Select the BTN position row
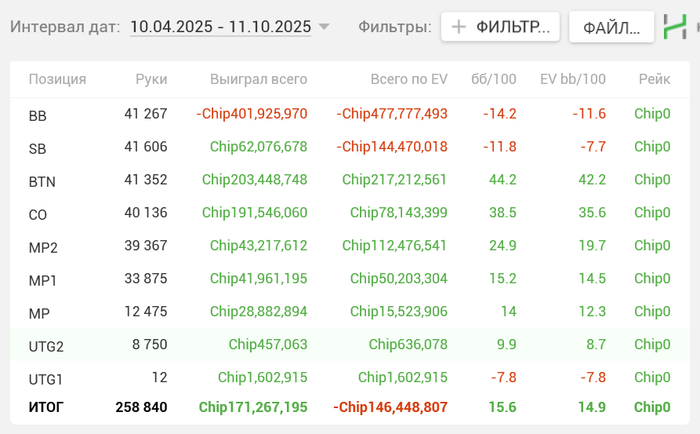 coord(41,182)
